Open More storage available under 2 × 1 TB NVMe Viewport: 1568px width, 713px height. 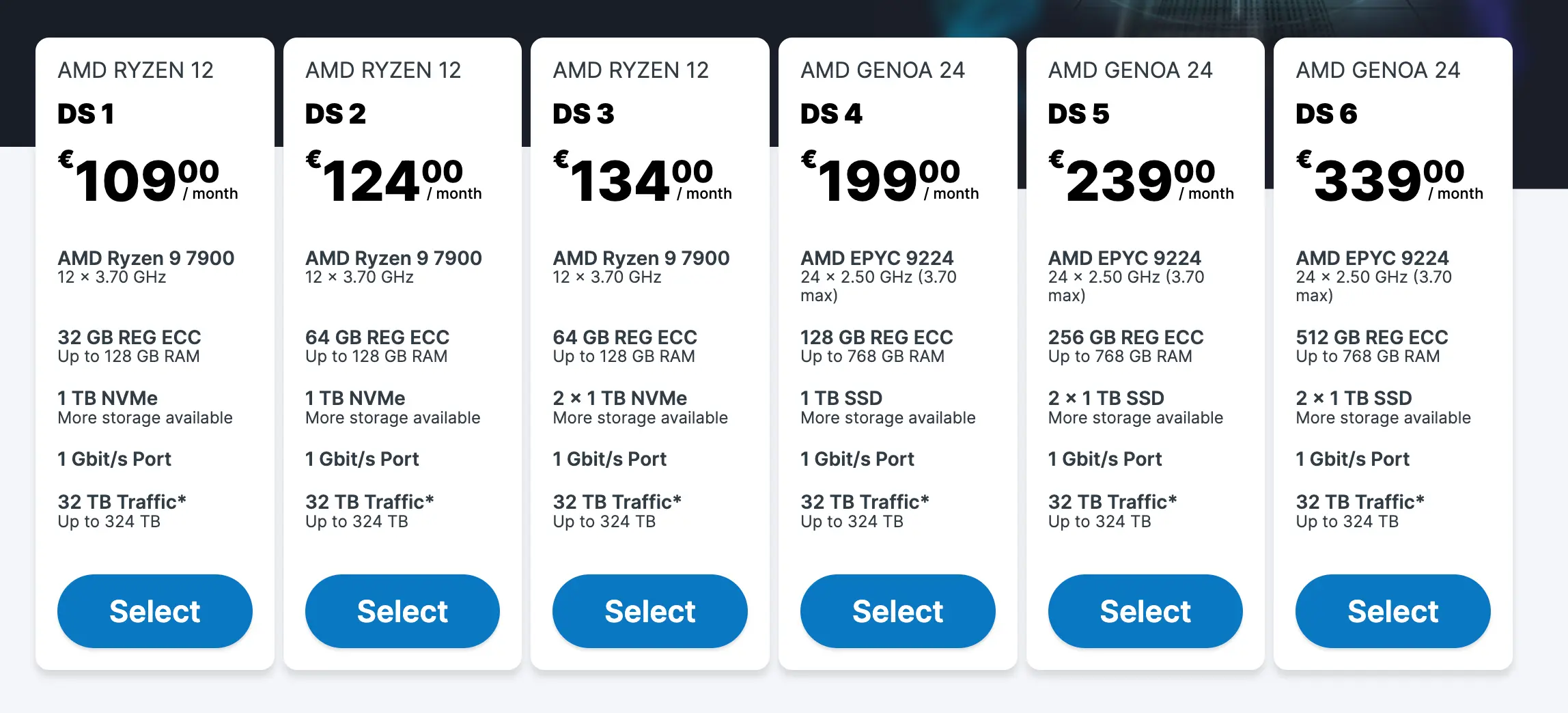(x=640, y=418)
